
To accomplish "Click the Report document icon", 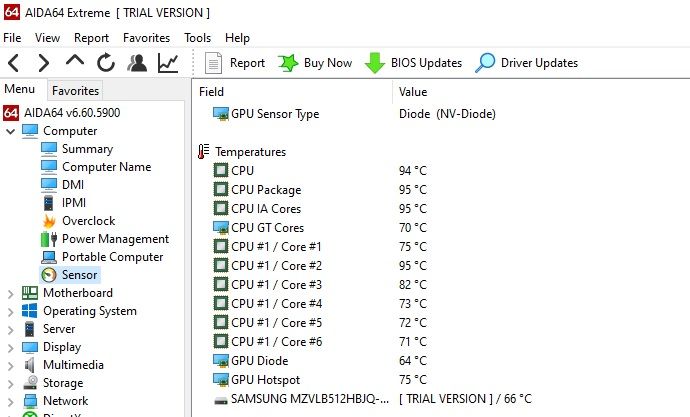I will 213,63.
